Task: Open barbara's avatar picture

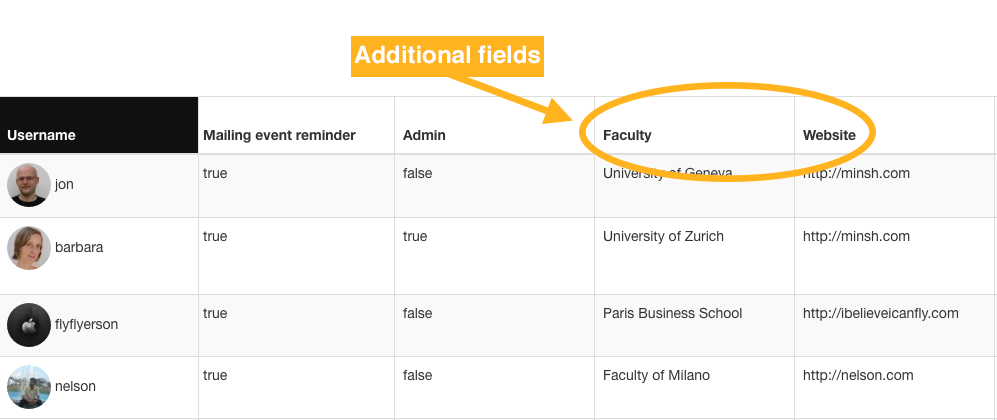Action: coord(29,248)
